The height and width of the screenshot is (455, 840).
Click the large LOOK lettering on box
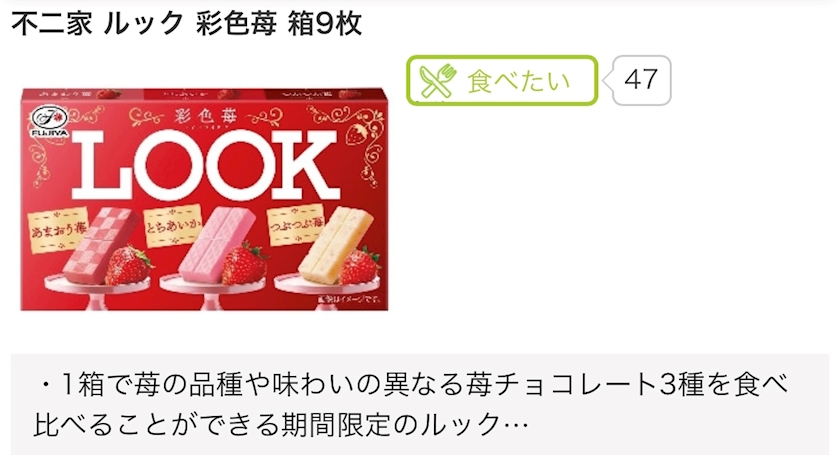pyautogui.click(x=206, y=165)
